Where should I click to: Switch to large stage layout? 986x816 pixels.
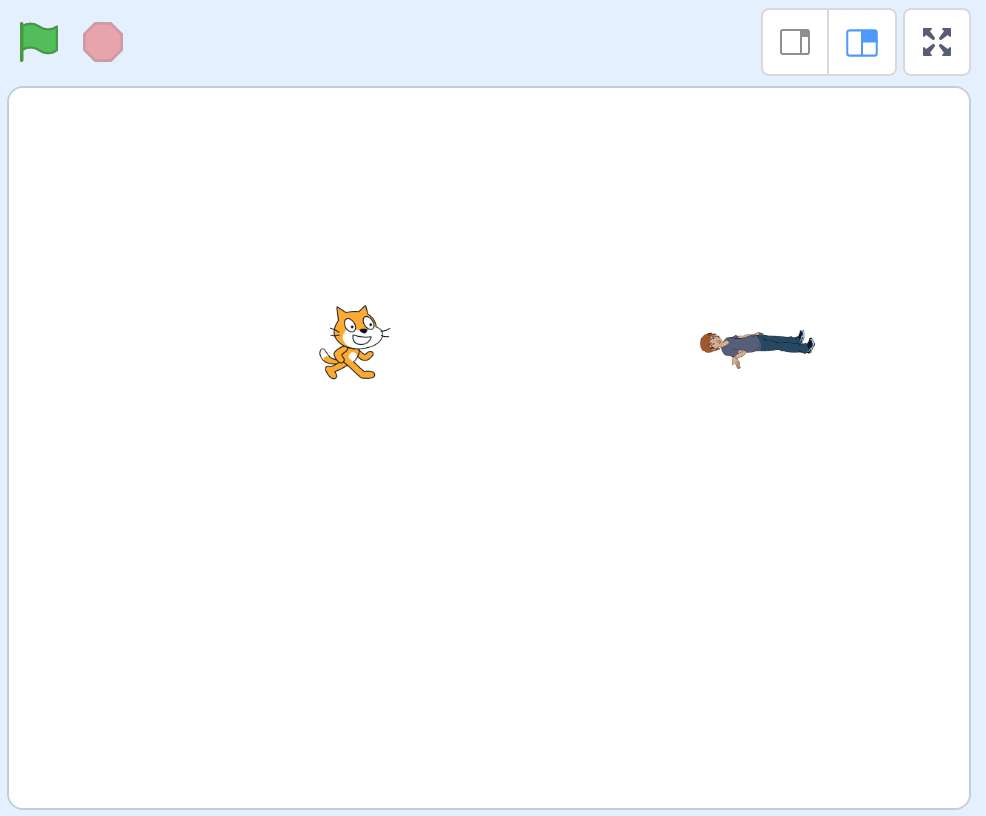point(861,42)
